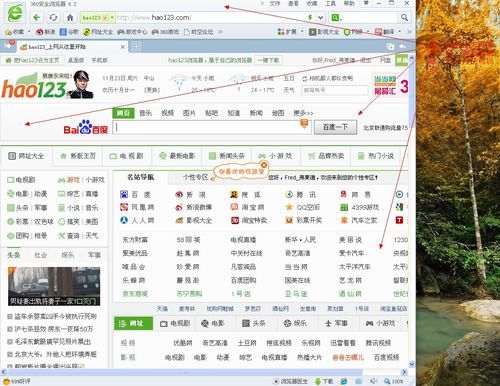
Task: Open the 谷歌 bookmark in favorites bar
Action: [x=69, y=32]
